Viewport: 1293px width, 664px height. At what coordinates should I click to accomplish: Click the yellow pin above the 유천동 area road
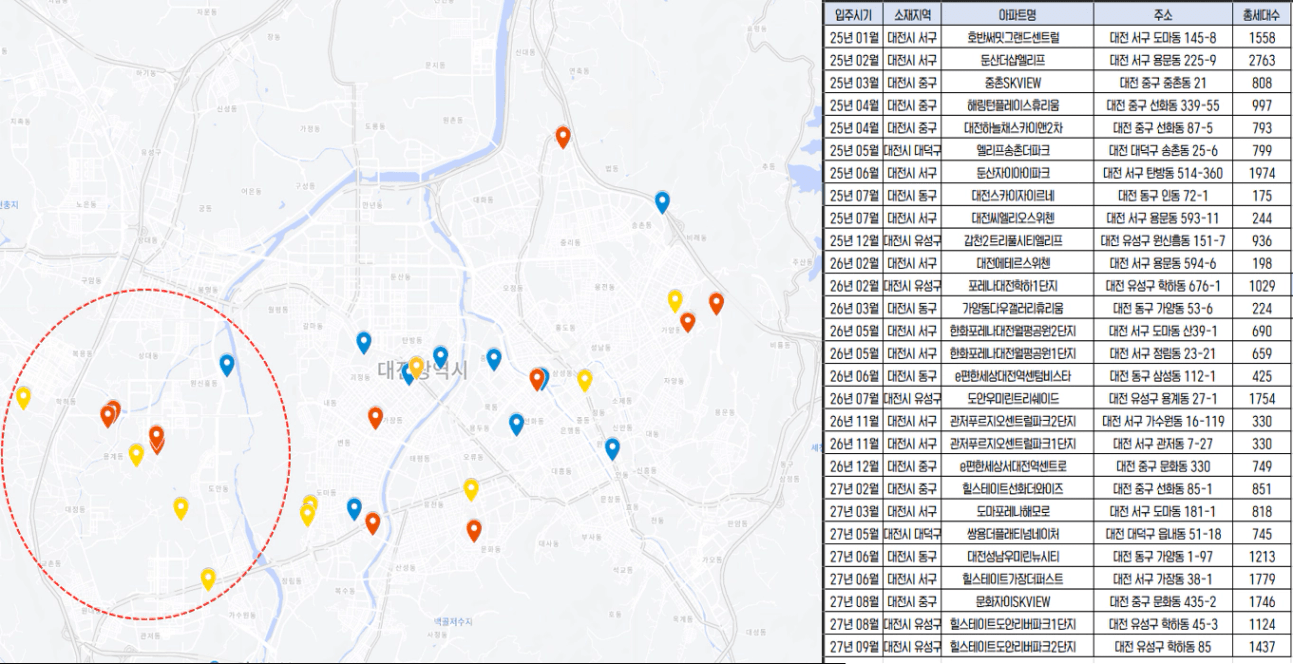[471, 489]
